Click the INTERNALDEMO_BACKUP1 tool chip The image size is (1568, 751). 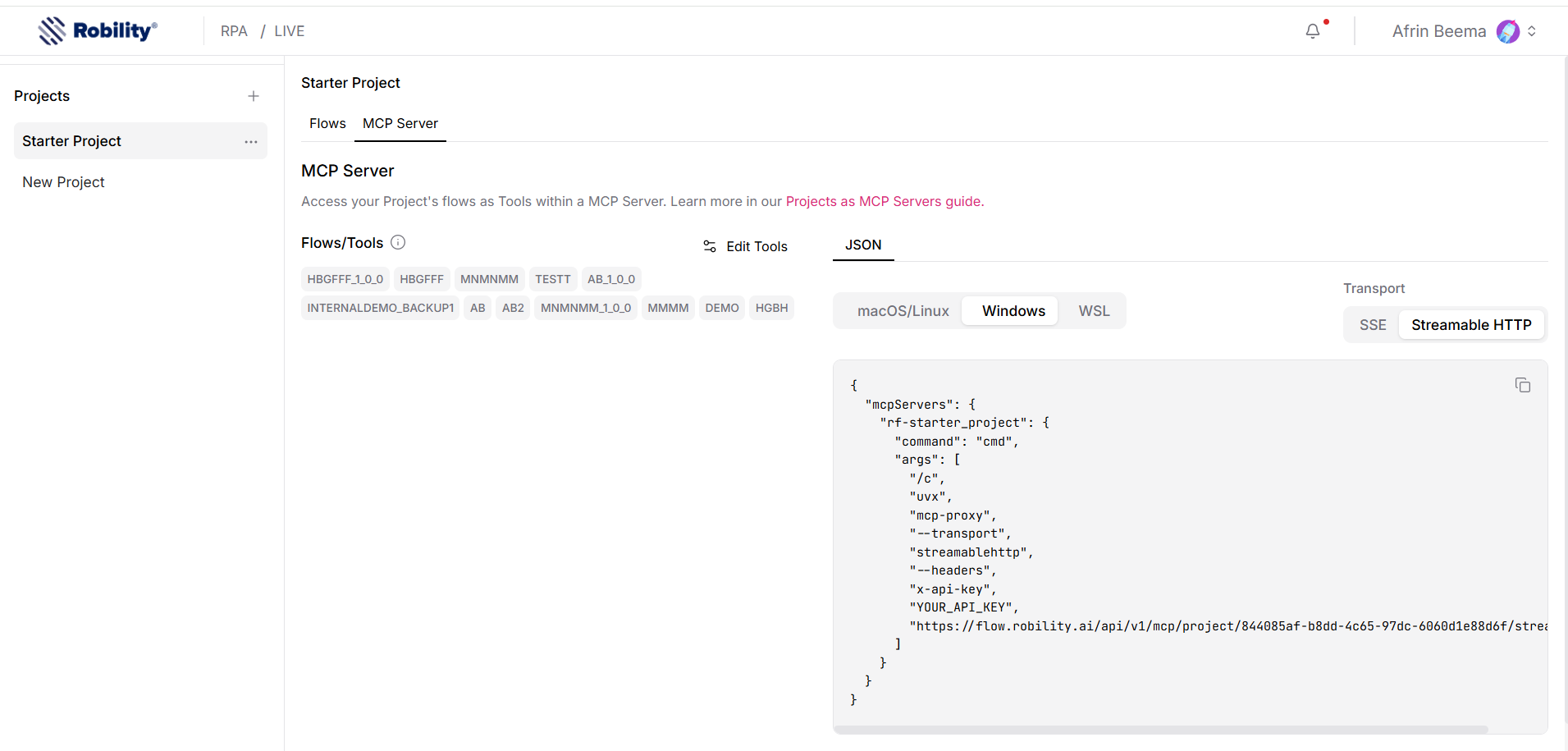[381, 308]
